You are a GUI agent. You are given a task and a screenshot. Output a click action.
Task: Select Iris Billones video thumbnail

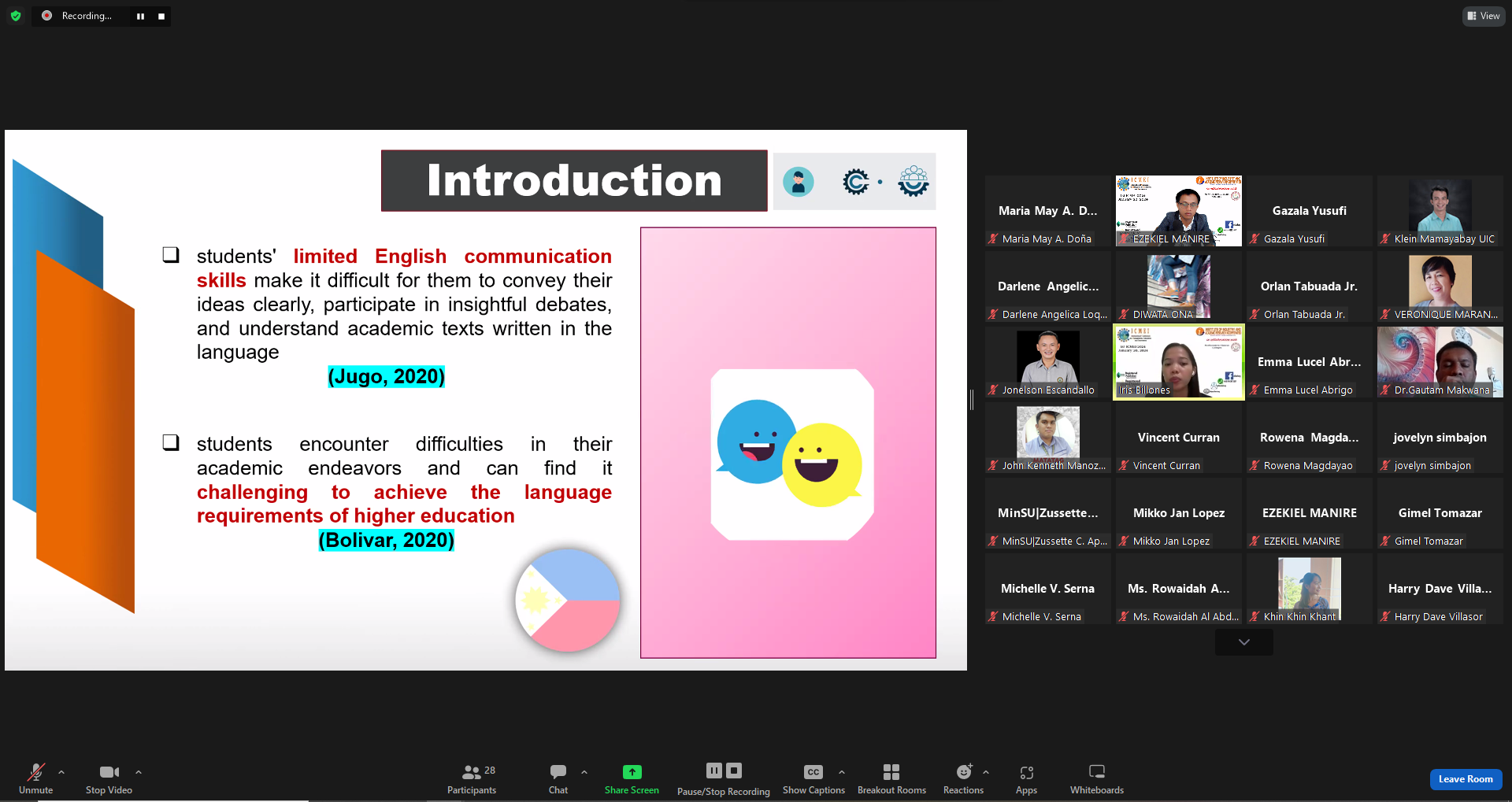tap(1178, 362)
